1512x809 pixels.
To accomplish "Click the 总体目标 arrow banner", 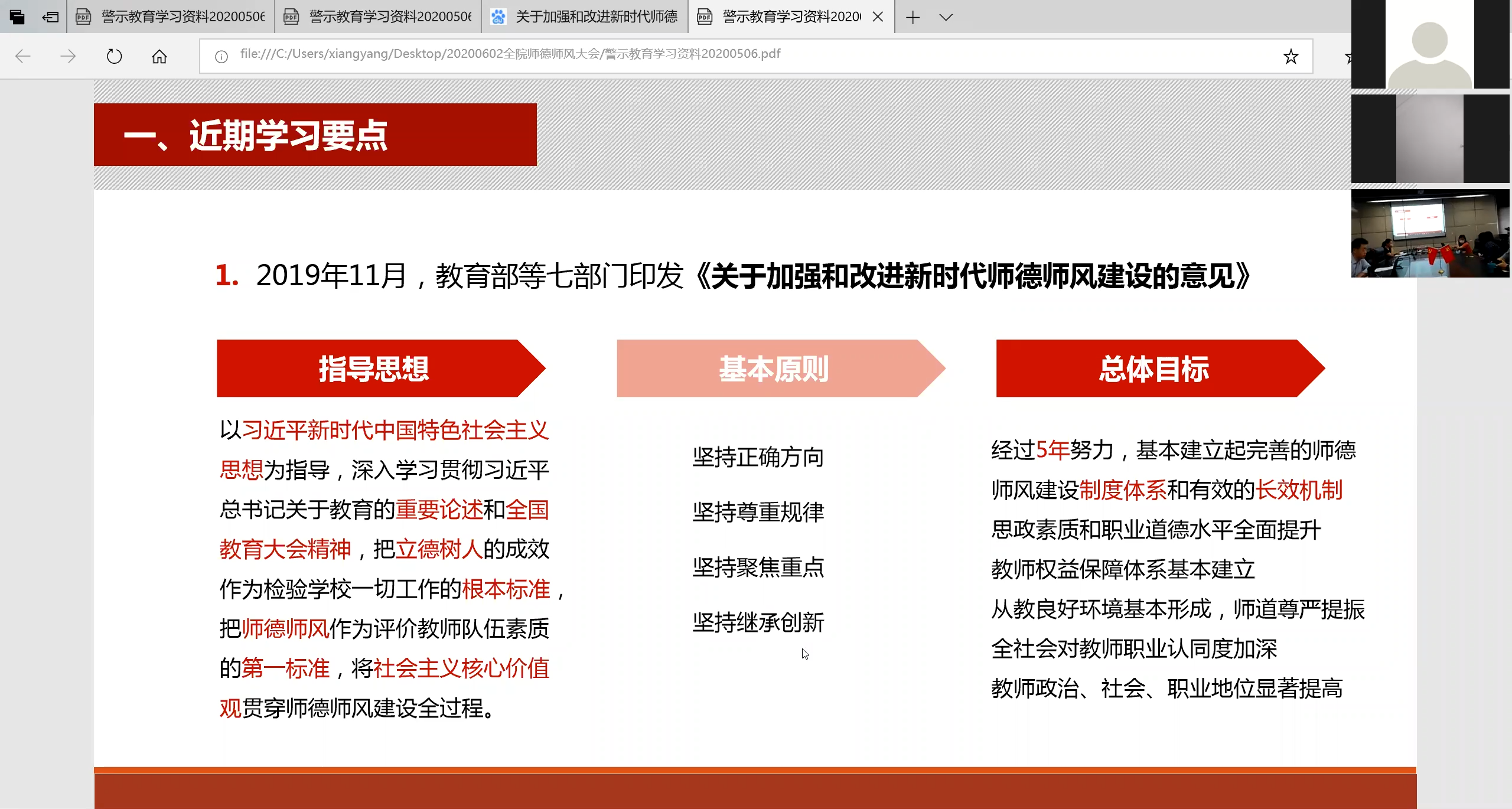I will 1153,368.
